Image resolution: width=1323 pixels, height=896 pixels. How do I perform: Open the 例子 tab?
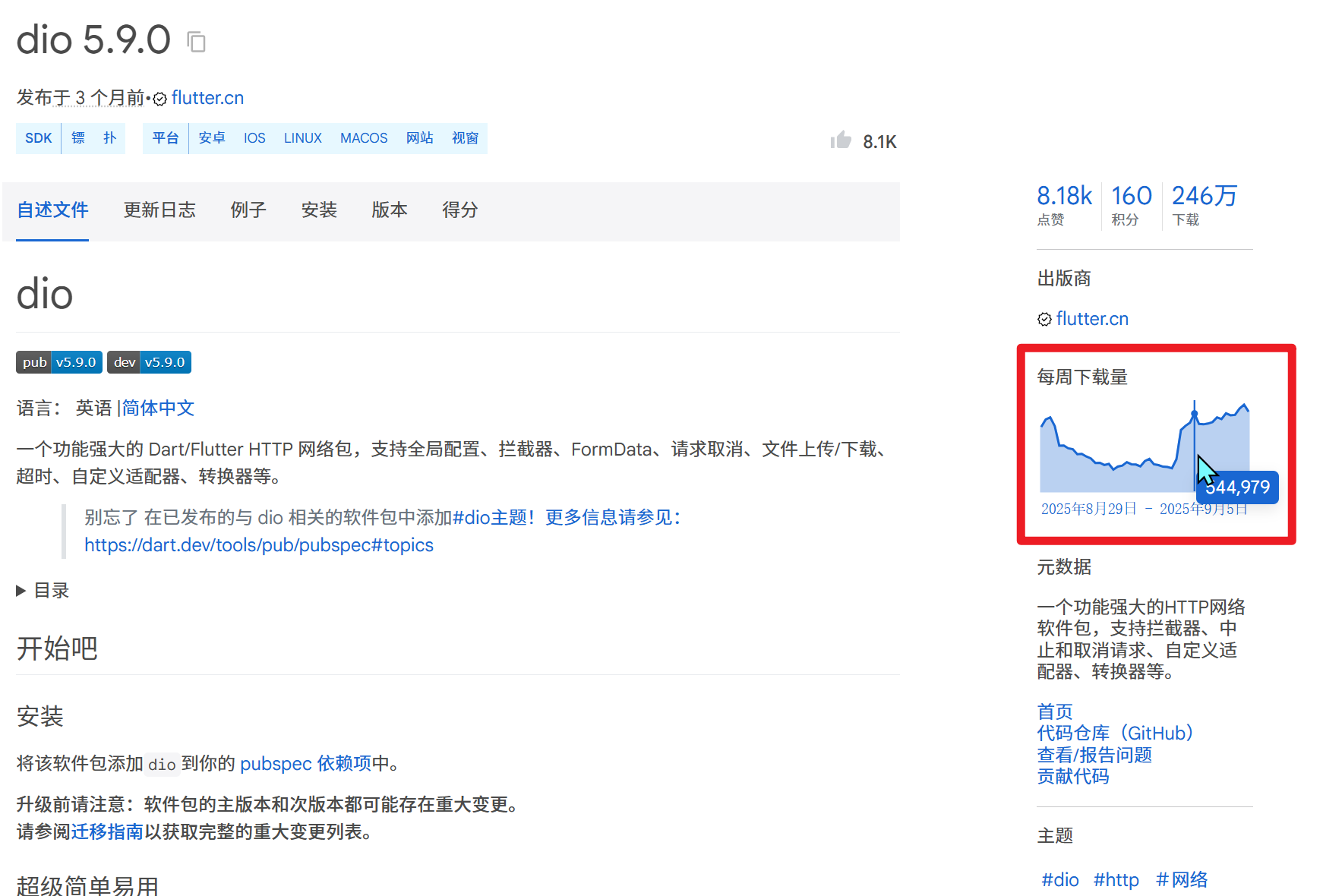[248, 210]
